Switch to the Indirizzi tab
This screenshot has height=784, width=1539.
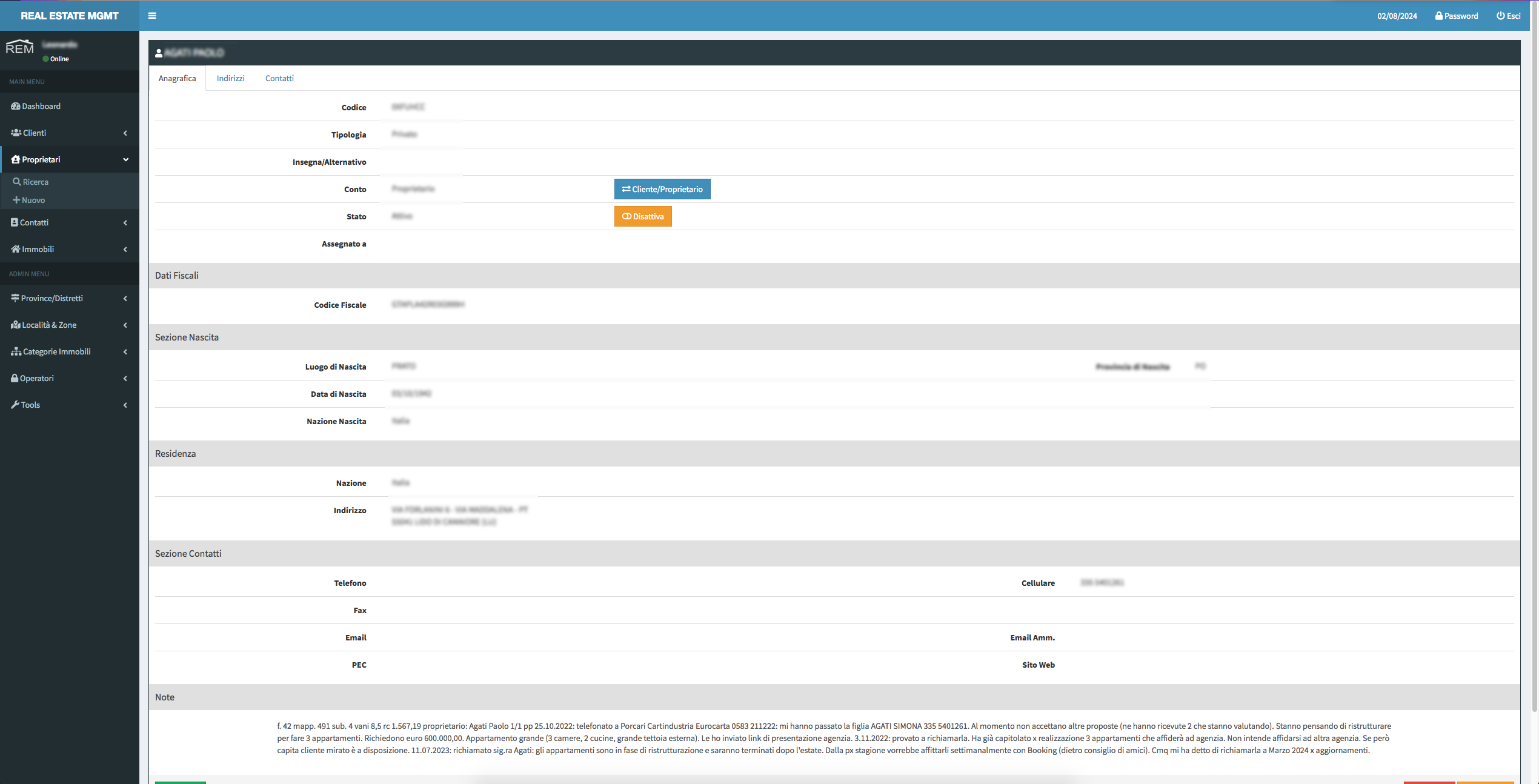pyautogui.click(x=230, y=78)
